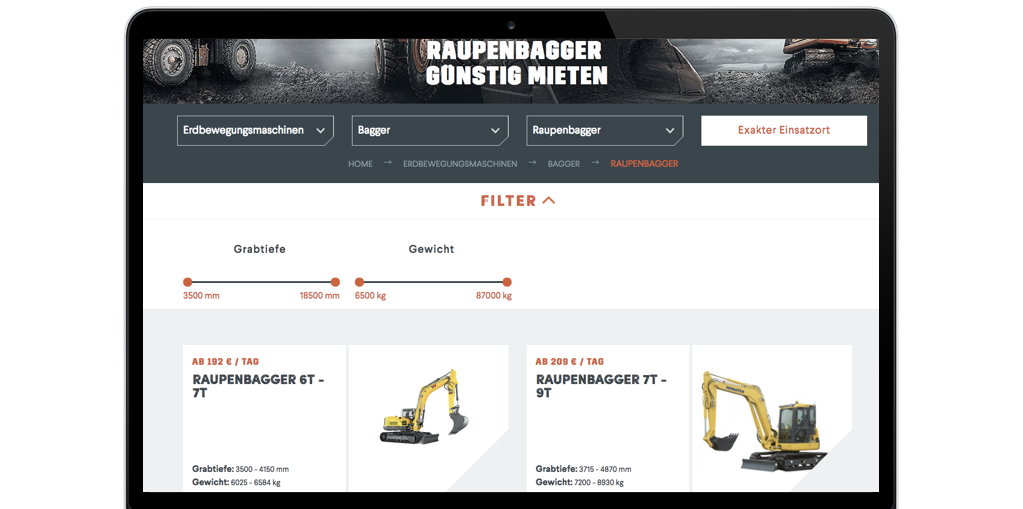Click the Raupenbagger günstig mieten headline

[x=517, y=63]
